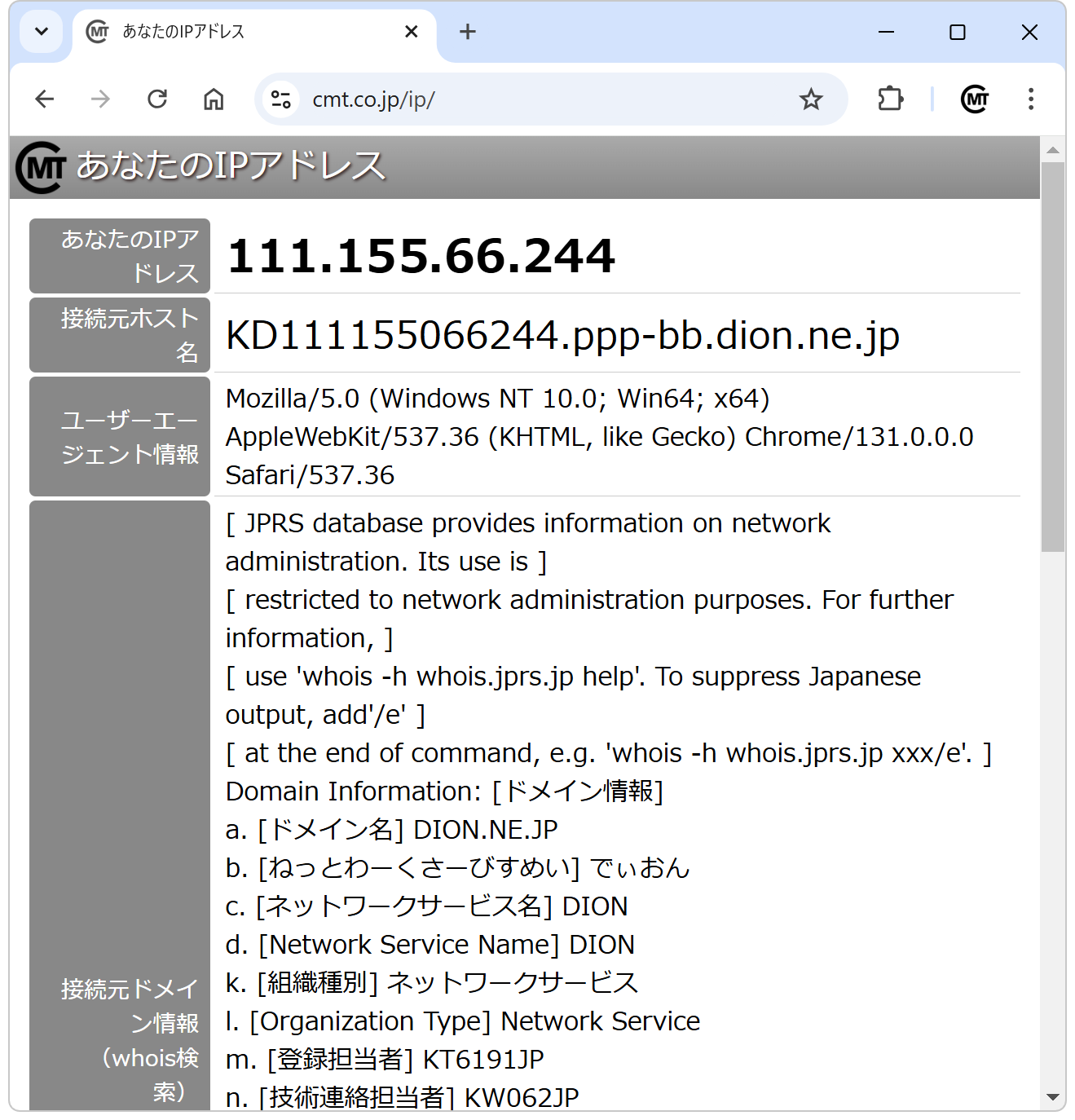Minimize the browser window
The image size is (1075, 1120).
(x=887, y=32)
